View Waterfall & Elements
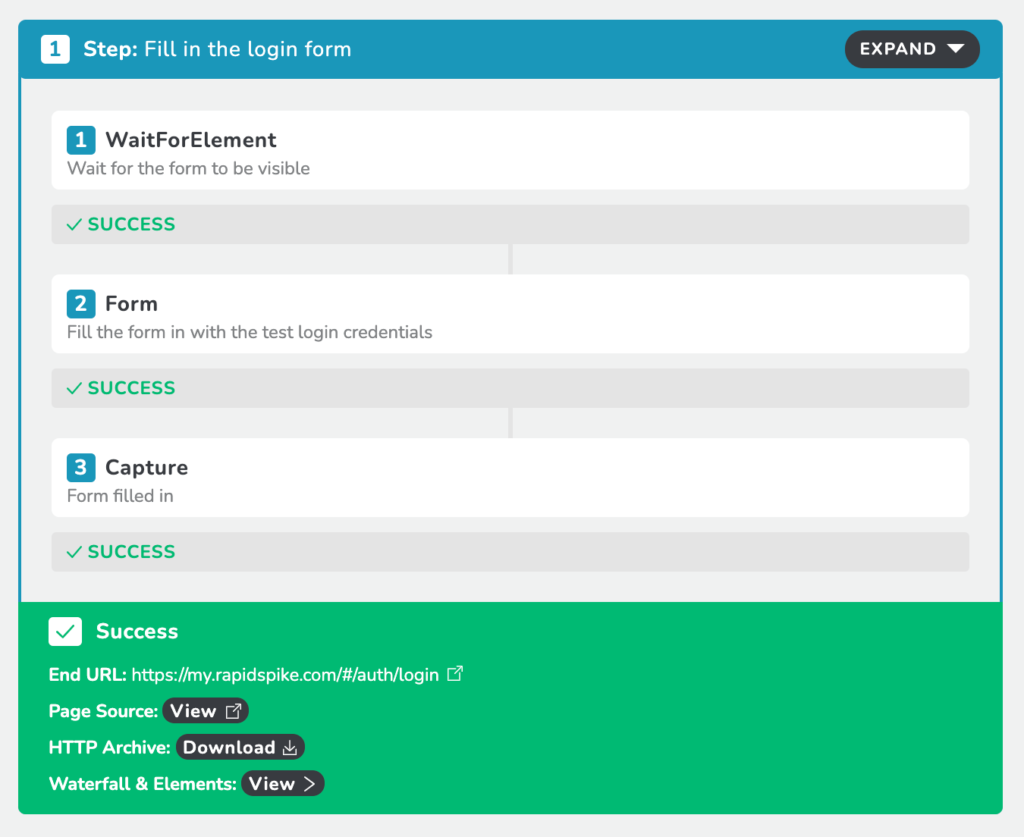Image resolution: width=1024 pixels, height=837 pixels. coord(282,783)
